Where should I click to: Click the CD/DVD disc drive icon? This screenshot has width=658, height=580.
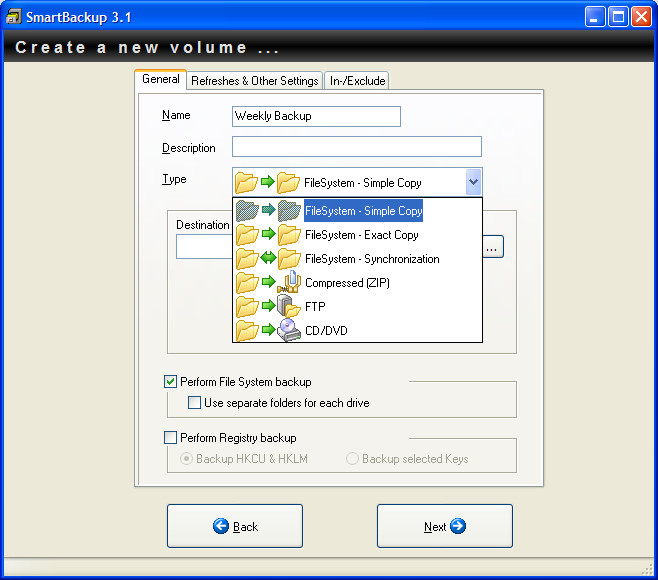point(289,330)
